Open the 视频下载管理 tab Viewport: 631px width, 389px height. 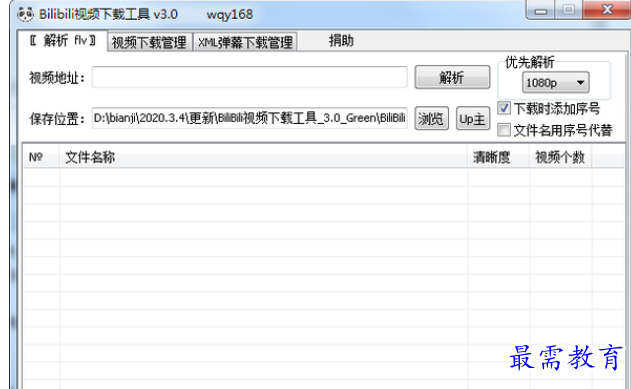coord(149,42)
